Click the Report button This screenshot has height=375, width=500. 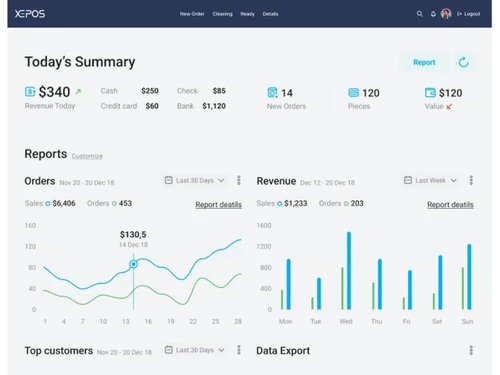pos(424,62)
